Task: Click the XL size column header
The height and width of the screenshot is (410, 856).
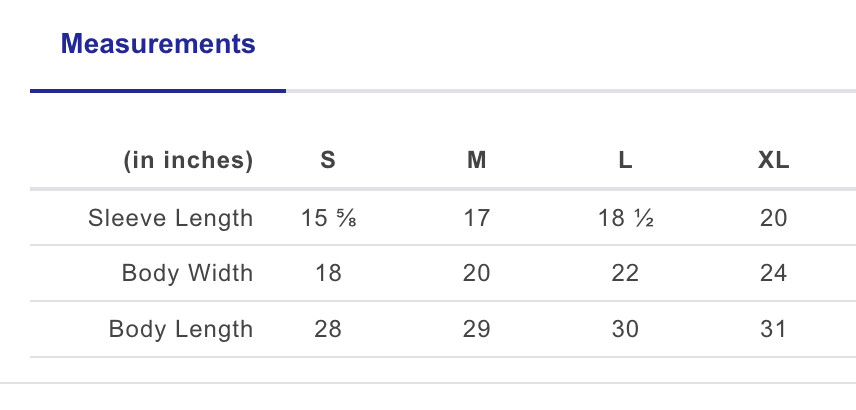Action: [774, 161]
